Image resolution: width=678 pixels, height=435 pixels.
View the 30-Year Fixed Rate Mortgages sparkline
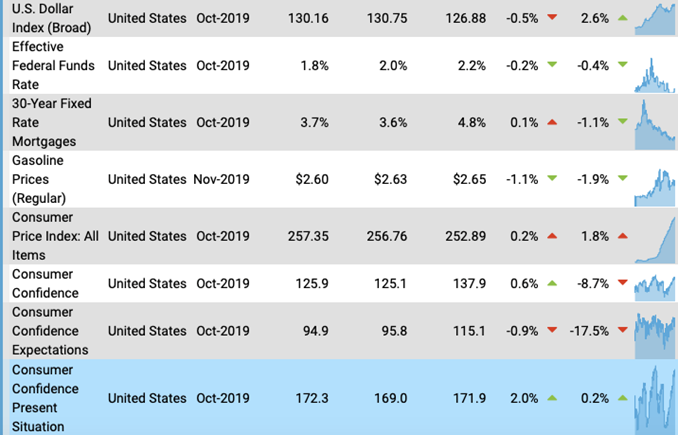[655, 125]
